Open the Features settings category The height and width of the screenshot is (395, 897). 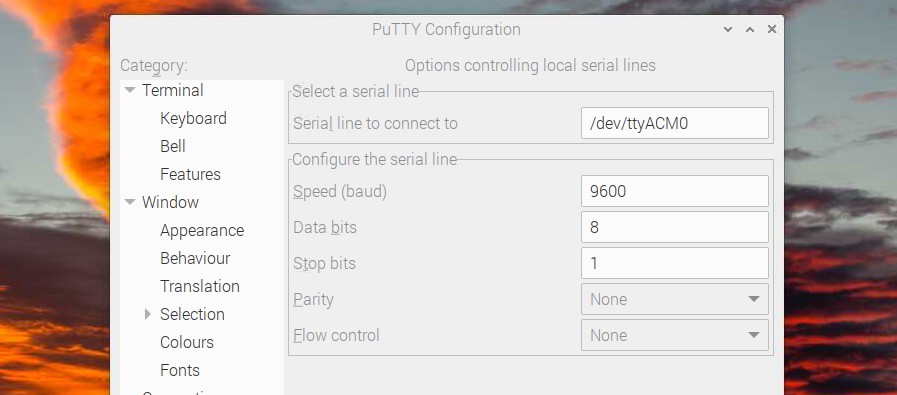click(190, 175)
